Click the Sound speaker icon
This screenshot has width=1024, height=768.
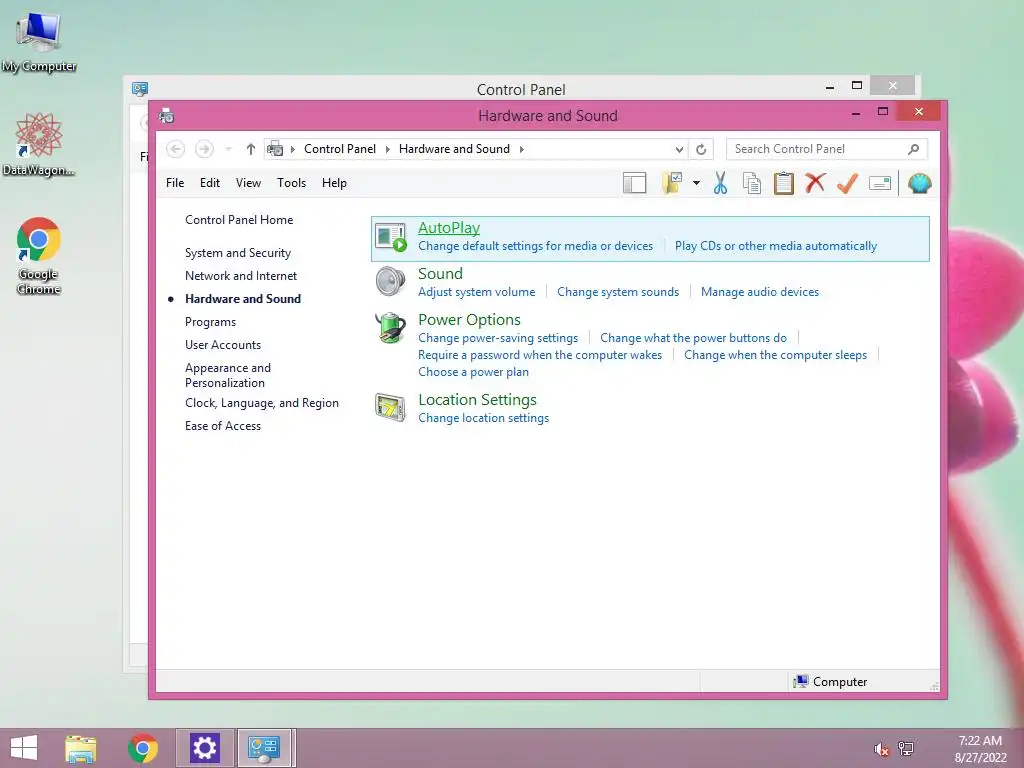click(391, 281)
